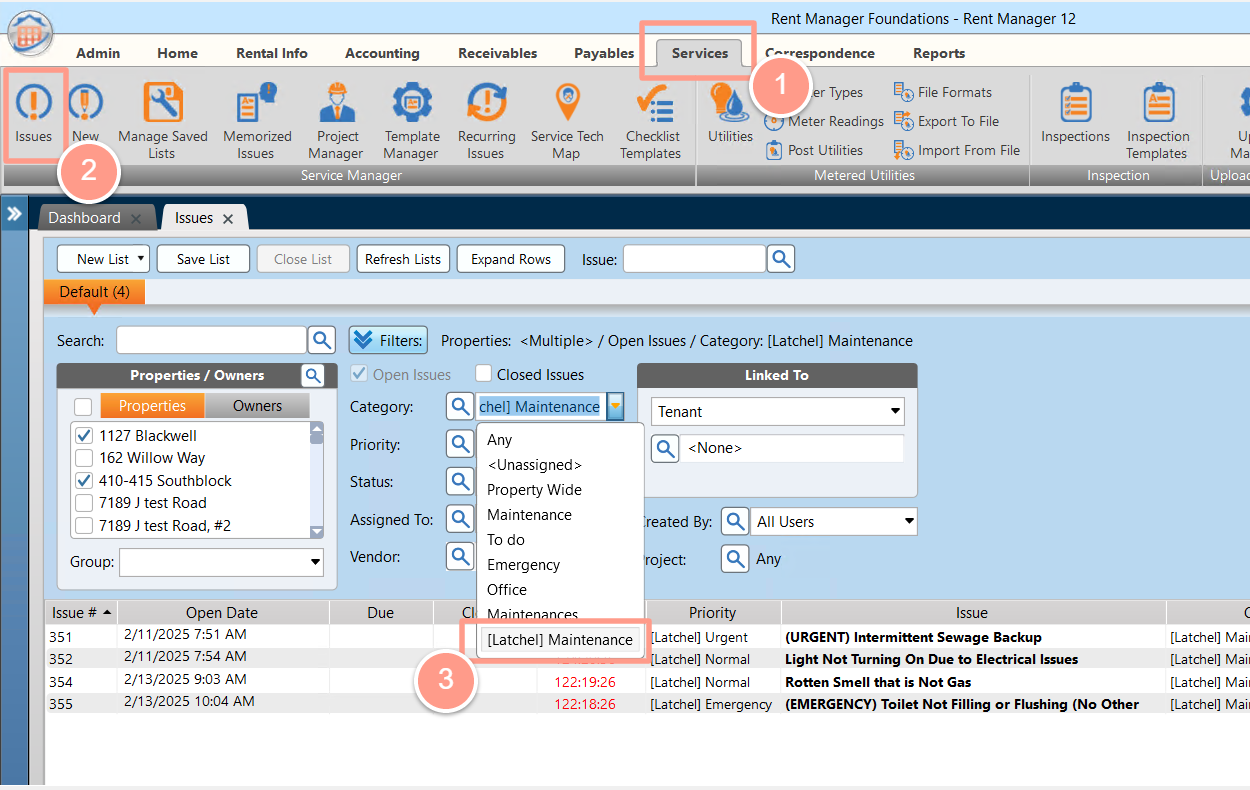Open the Accounting ribbon tab
The height and width of the screenshot is (790, 1250).
tap(382, 53)
